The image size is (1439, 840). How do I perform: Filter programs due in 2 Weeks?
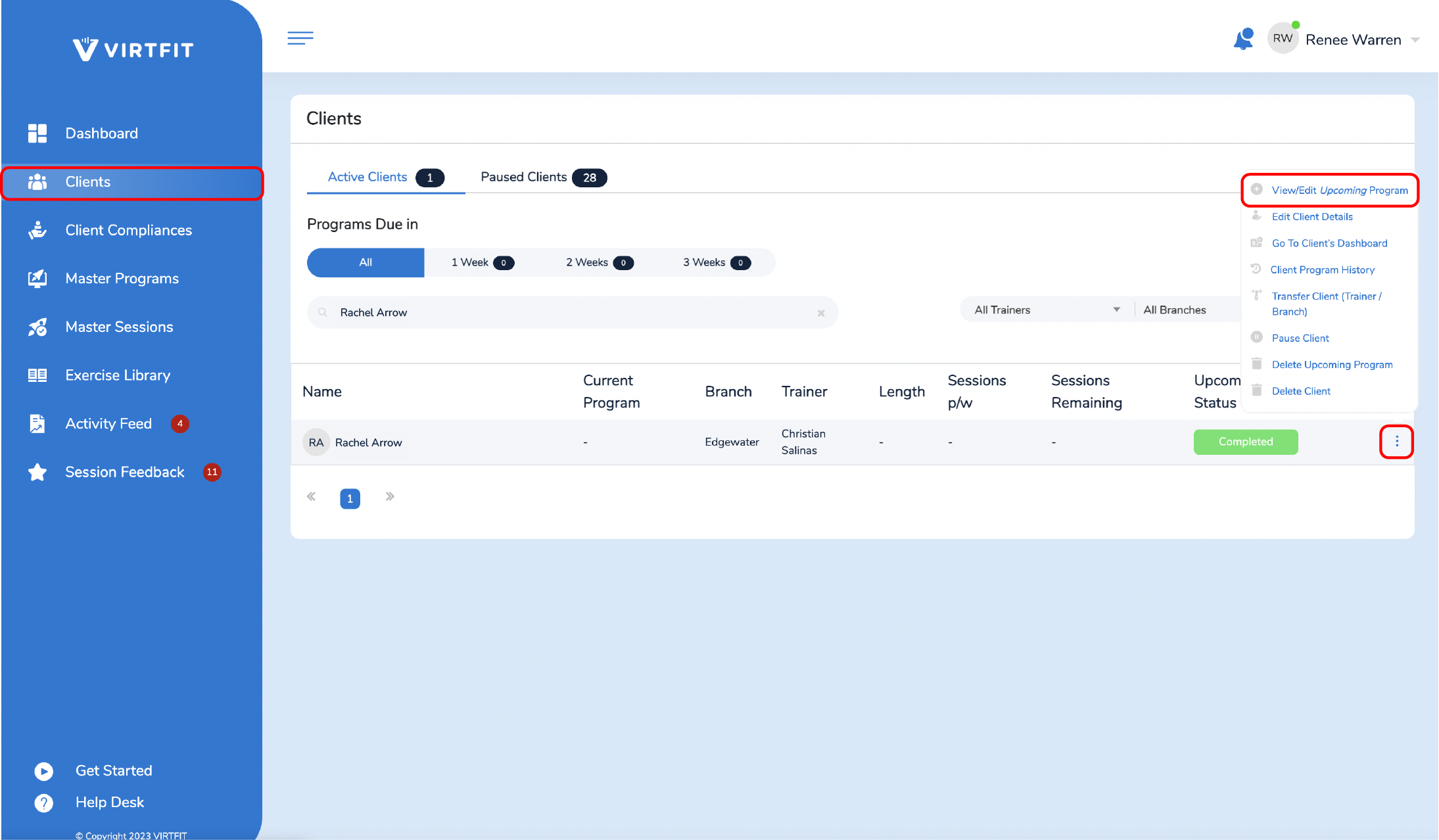[x=600, y=262]
